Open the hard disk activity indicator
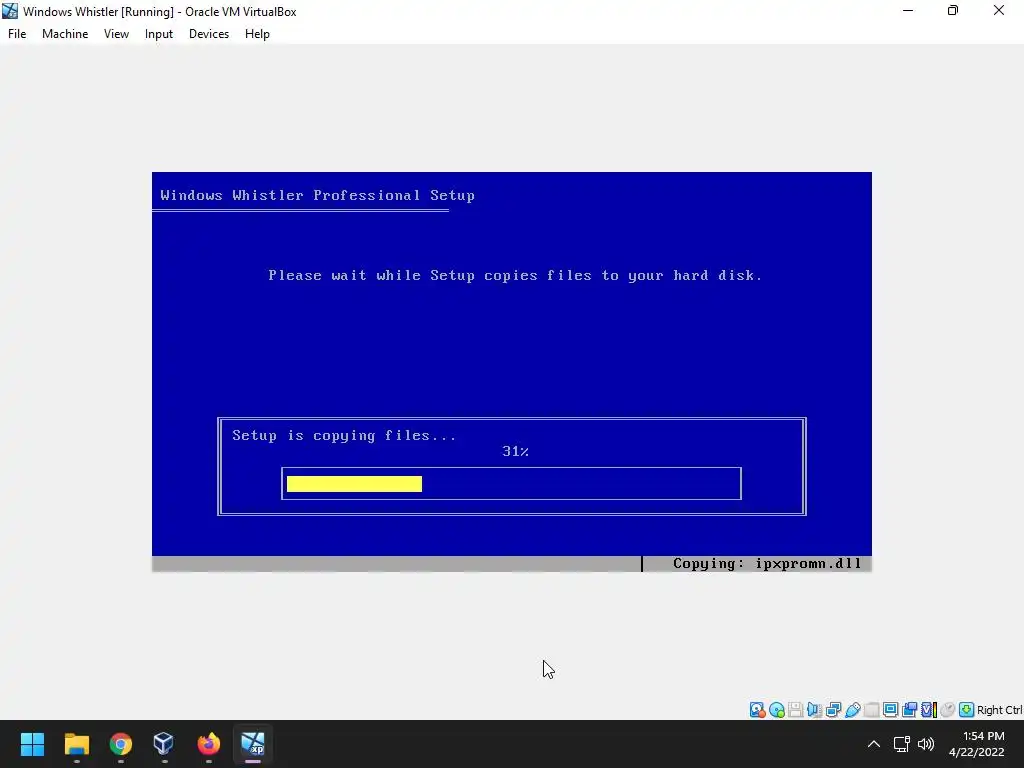 point(758,710)
